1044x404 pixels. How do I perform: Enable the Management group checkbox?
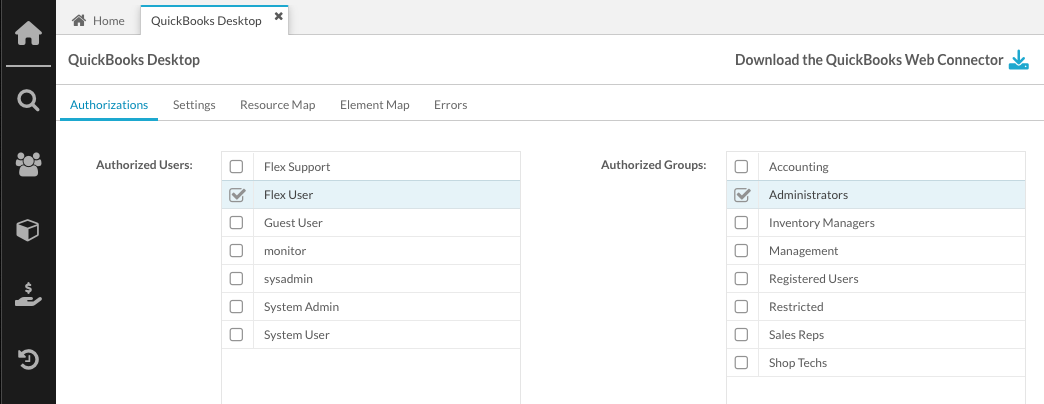741,250
